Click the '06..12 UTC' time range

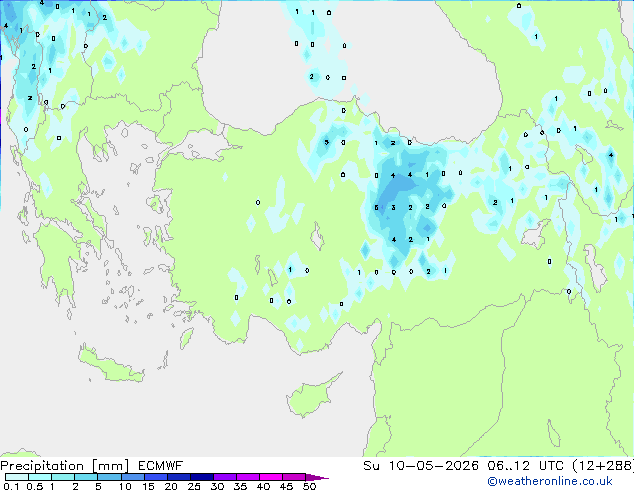coord(525,466)
